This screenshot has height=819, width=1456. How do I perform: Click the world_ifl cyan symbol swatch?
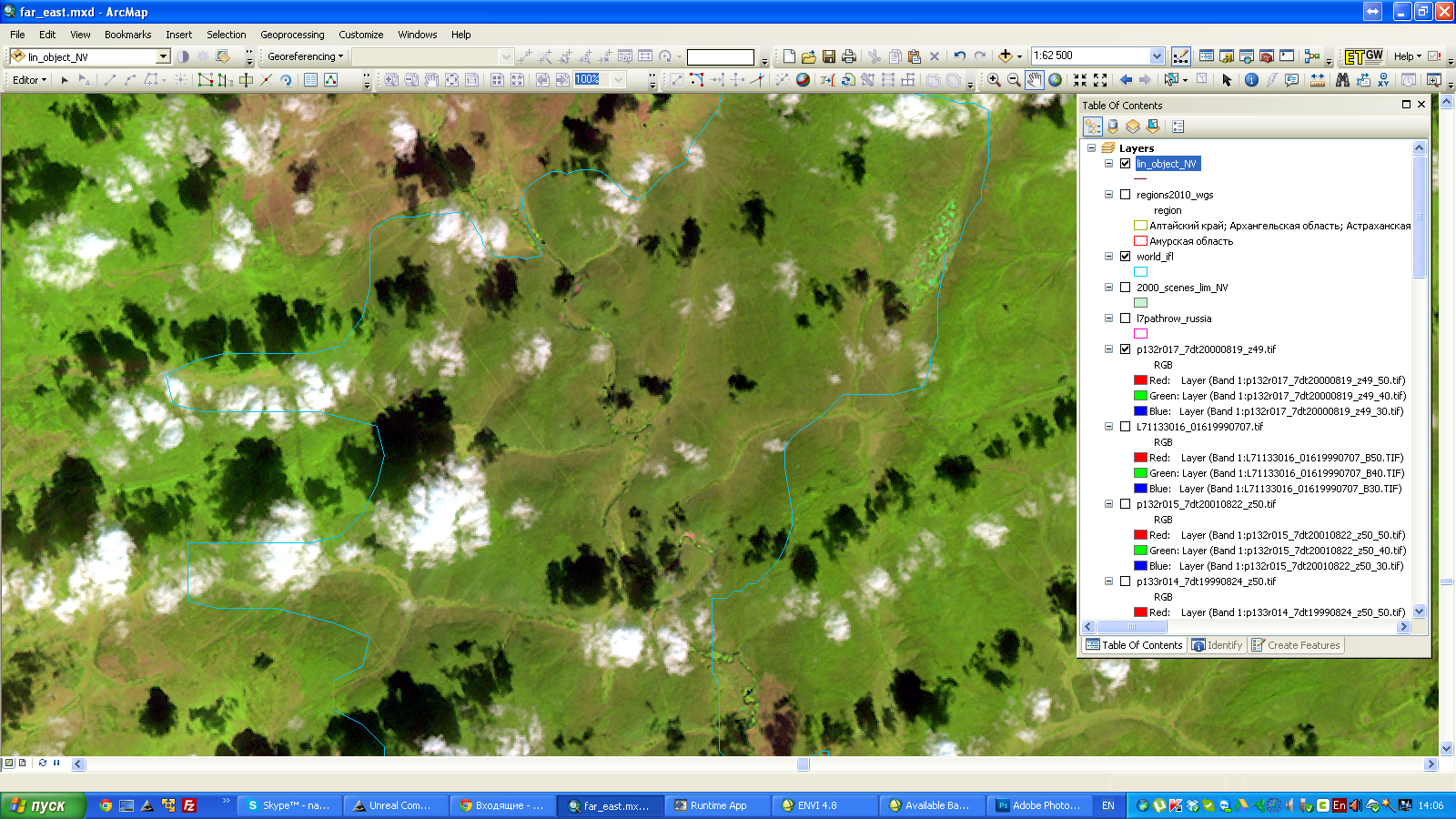(1140, 272)
